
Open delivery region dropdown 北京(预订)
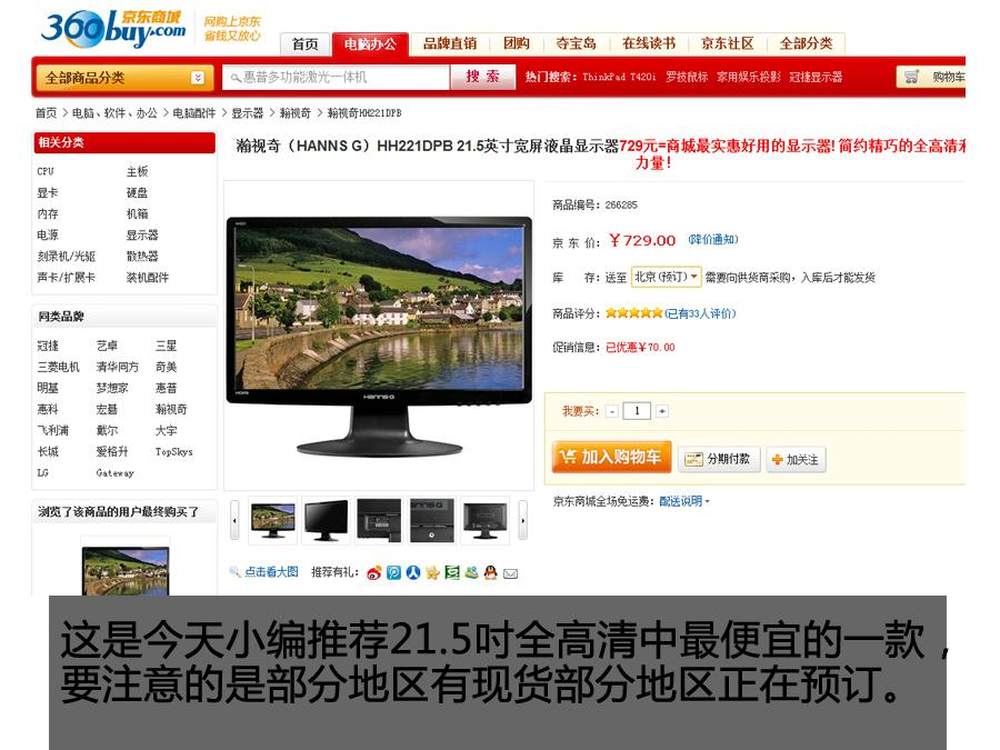(666, 277)
